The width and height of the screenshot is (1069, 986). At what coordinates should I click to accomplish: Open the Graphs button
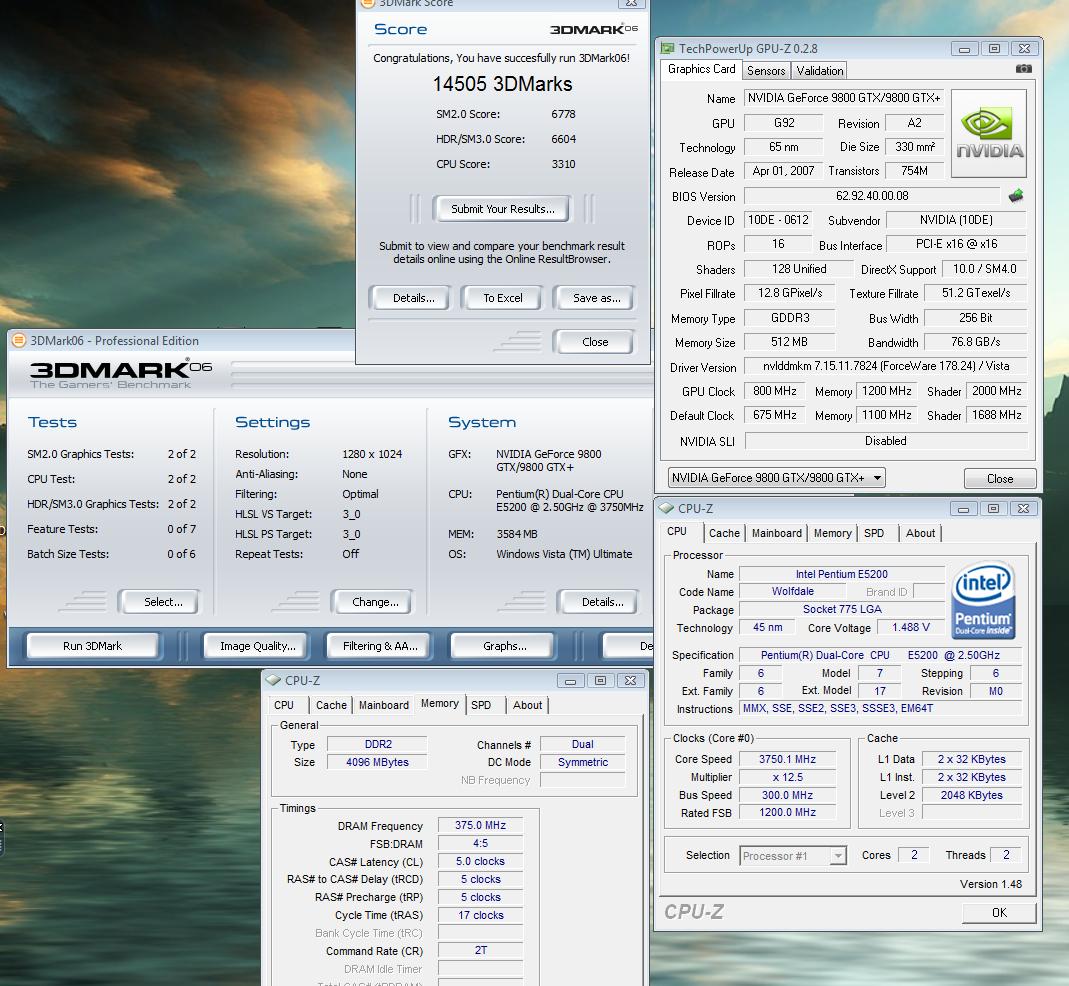(x=505, y=646)
